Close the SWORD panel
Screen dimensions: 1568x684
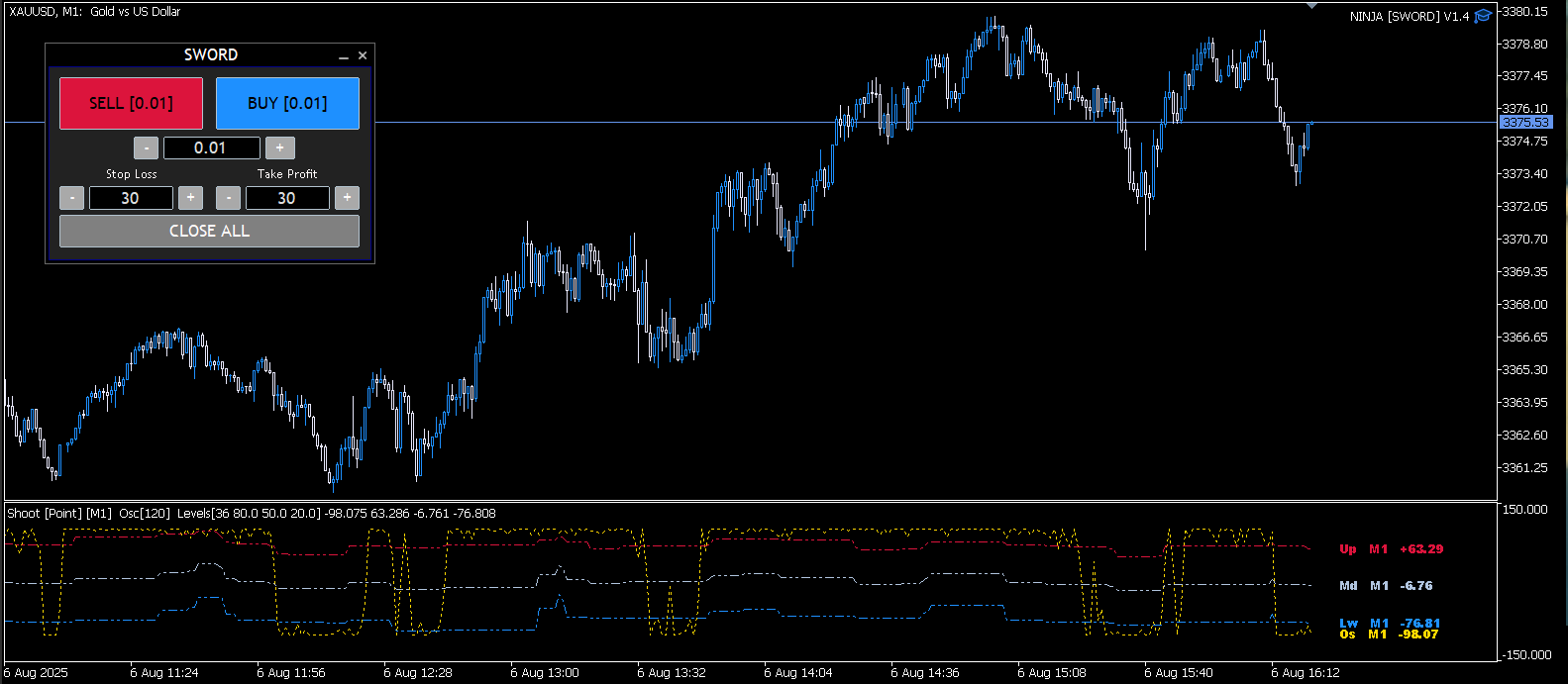coord(363,55)
